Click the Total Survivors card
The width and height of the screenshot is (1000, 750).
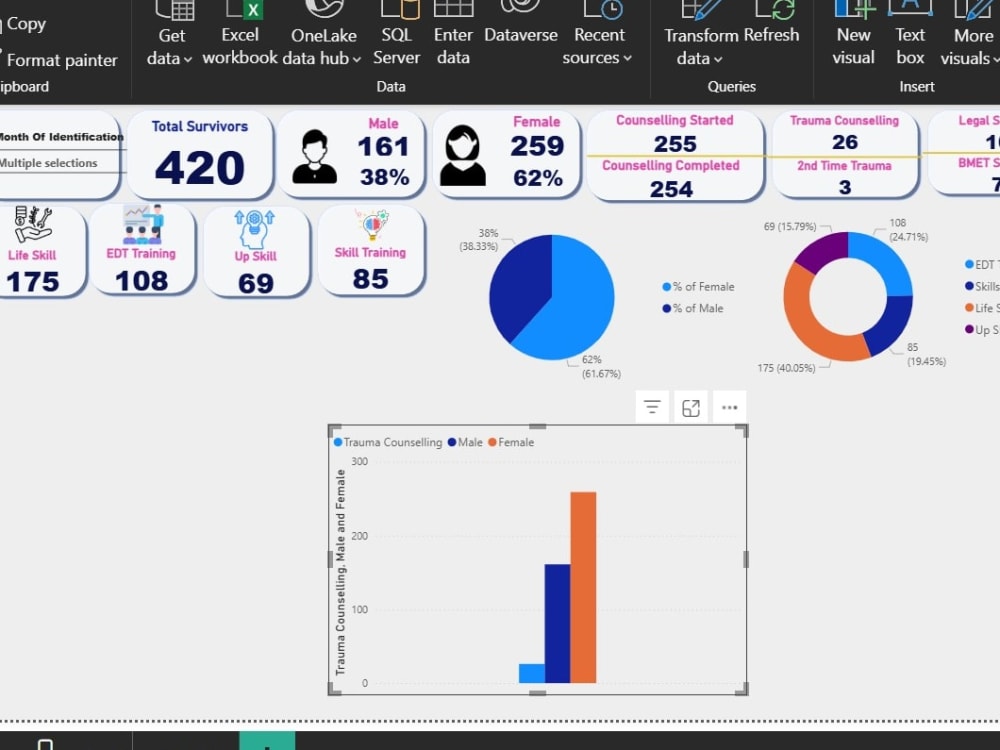(x=200, y=155)
